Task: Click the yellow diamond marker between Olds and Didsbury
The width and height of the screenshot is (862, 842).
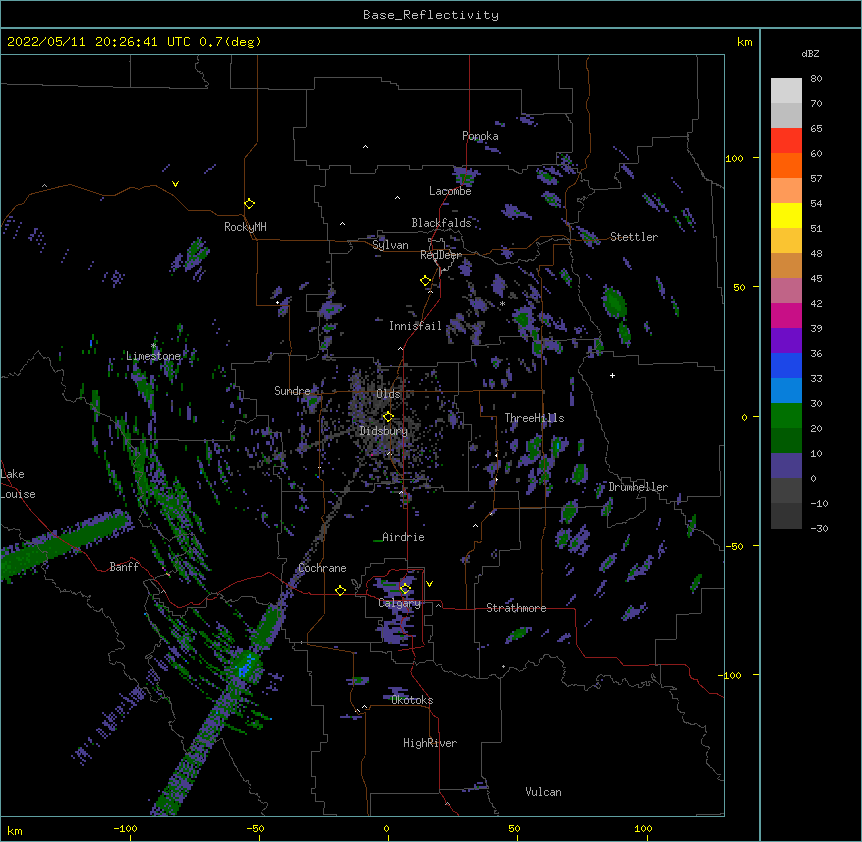Action: tap(388, 416)
